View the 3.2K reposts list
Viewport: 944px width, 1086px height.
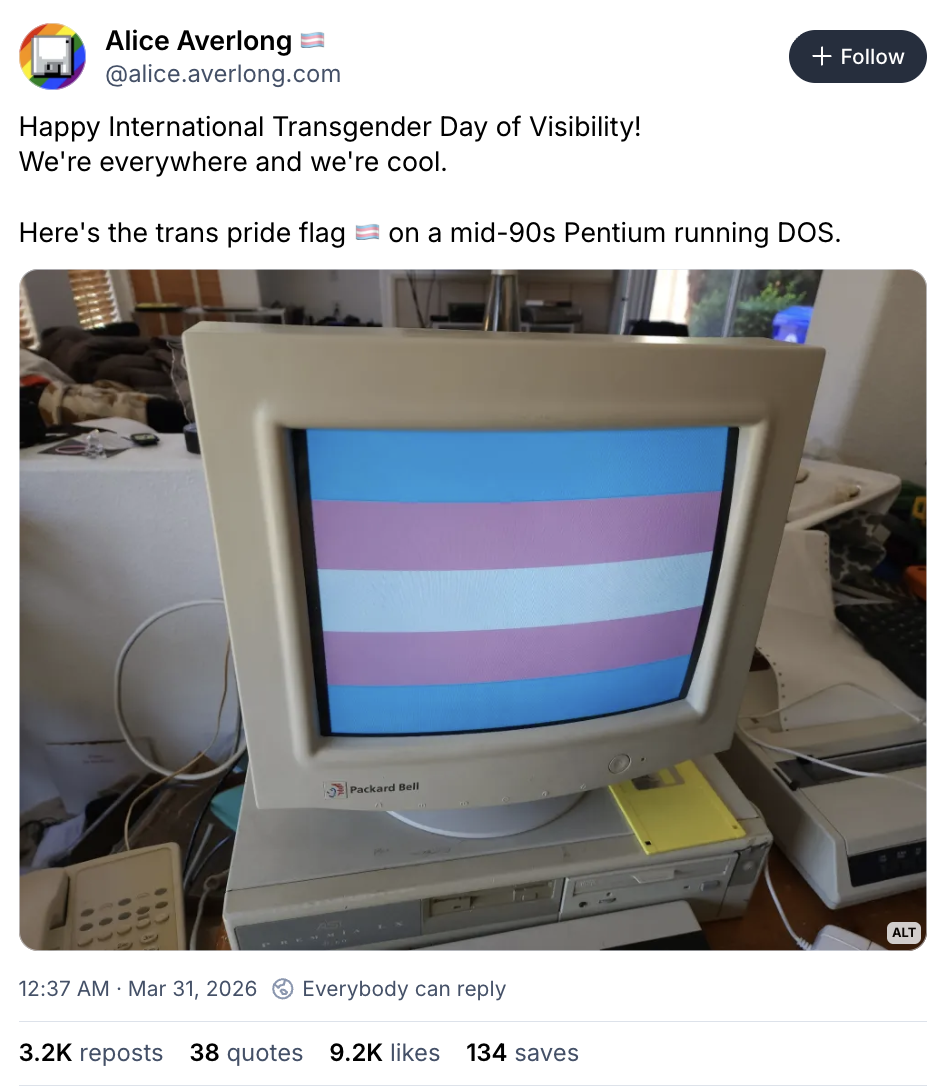click(91, 1053)
